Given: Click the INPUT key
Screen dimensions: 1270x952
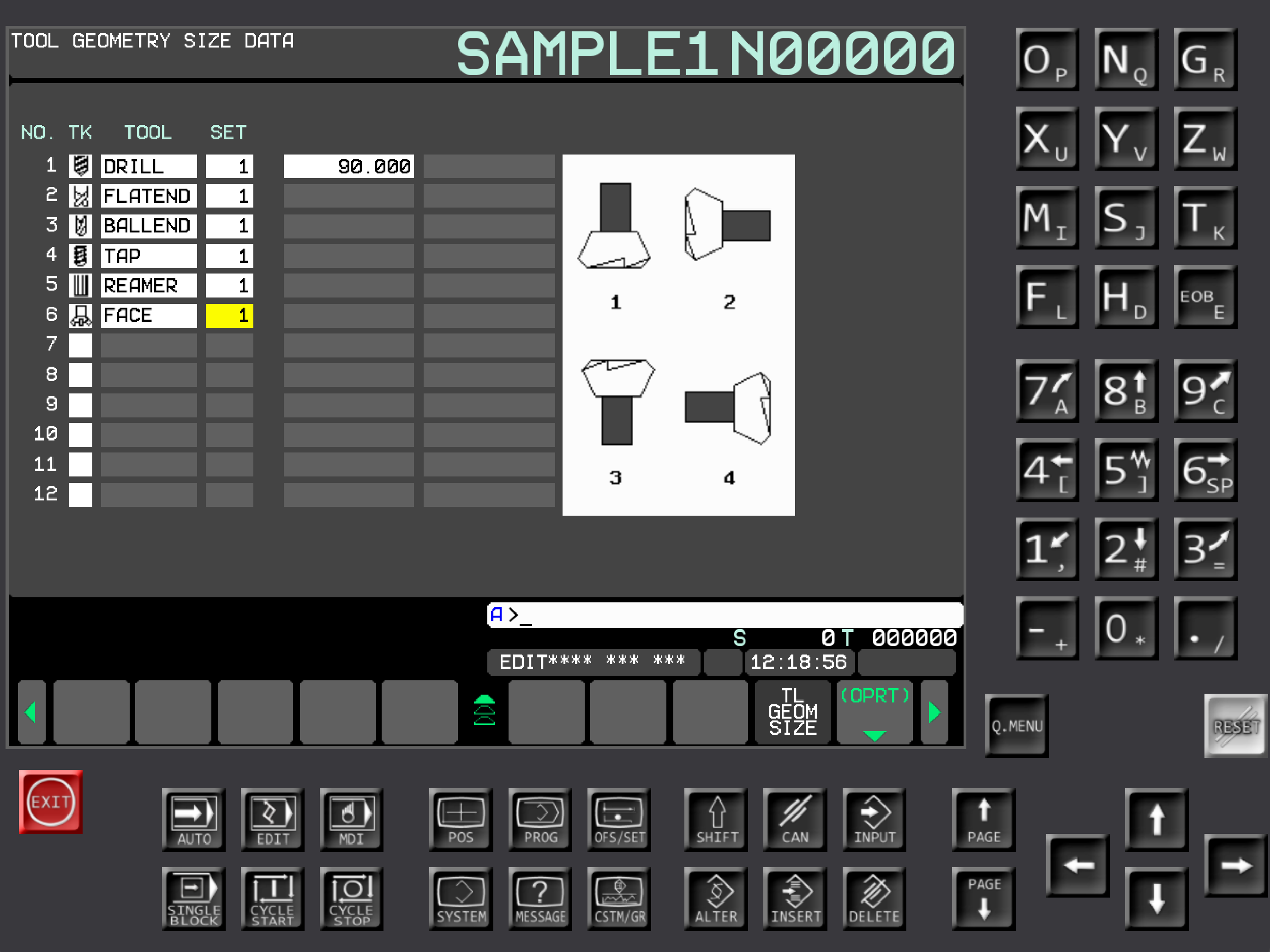Looking at the screenshot, I should (875, 820).
